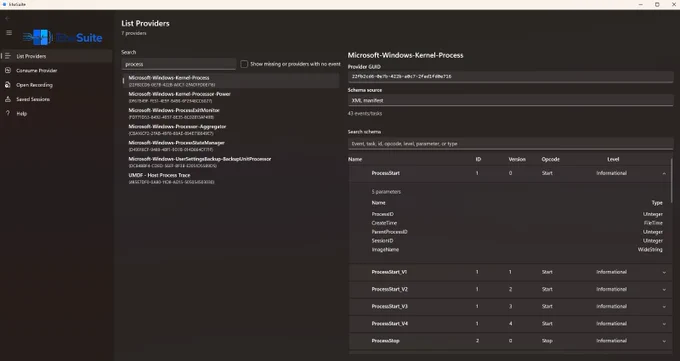Screen dimensions: 680x361
Task: Go to Saved Sessions
Action: click(56, 99)
